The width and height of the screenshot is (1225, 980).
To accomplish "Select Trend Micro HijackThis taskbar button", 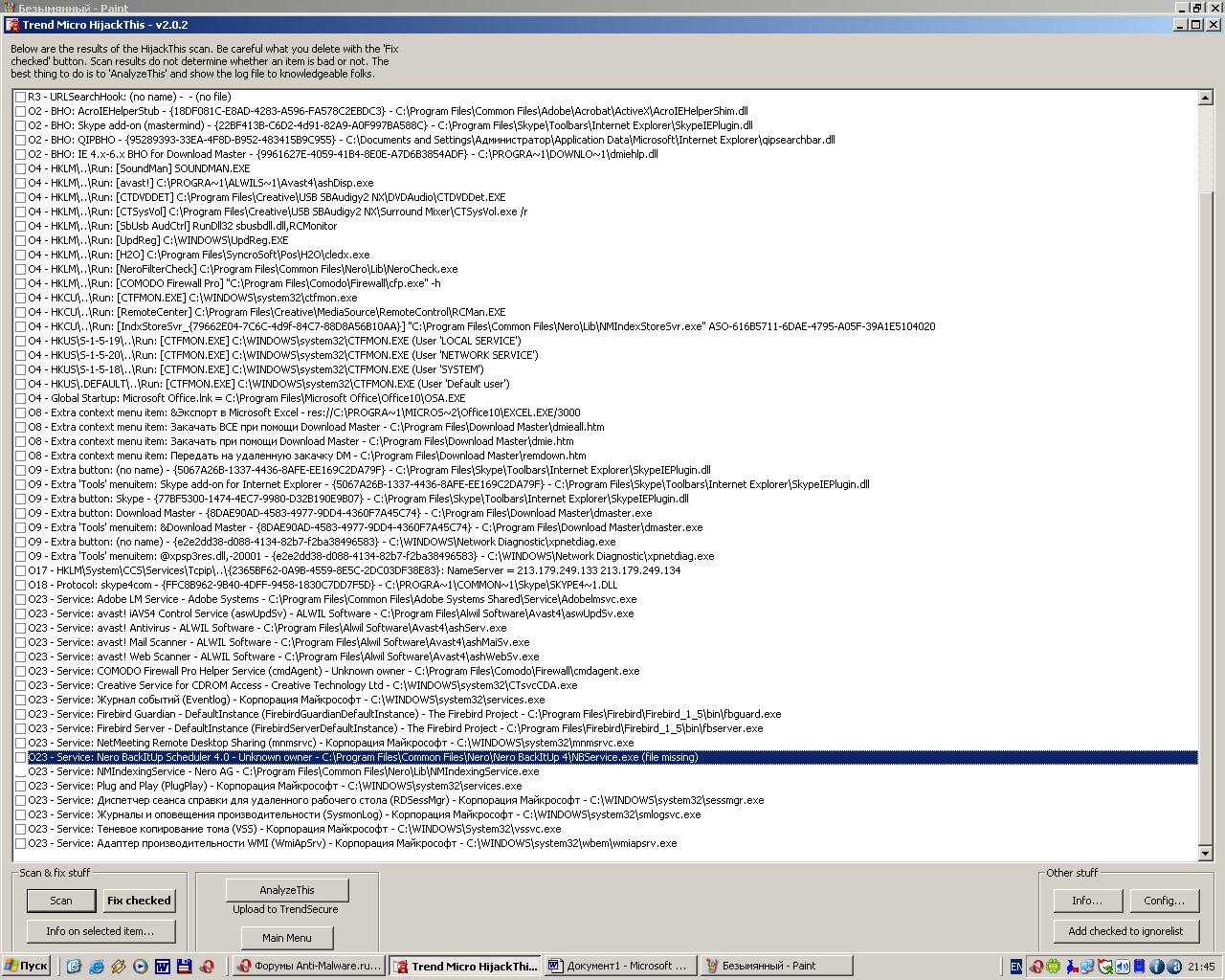I will coord(463,967).
